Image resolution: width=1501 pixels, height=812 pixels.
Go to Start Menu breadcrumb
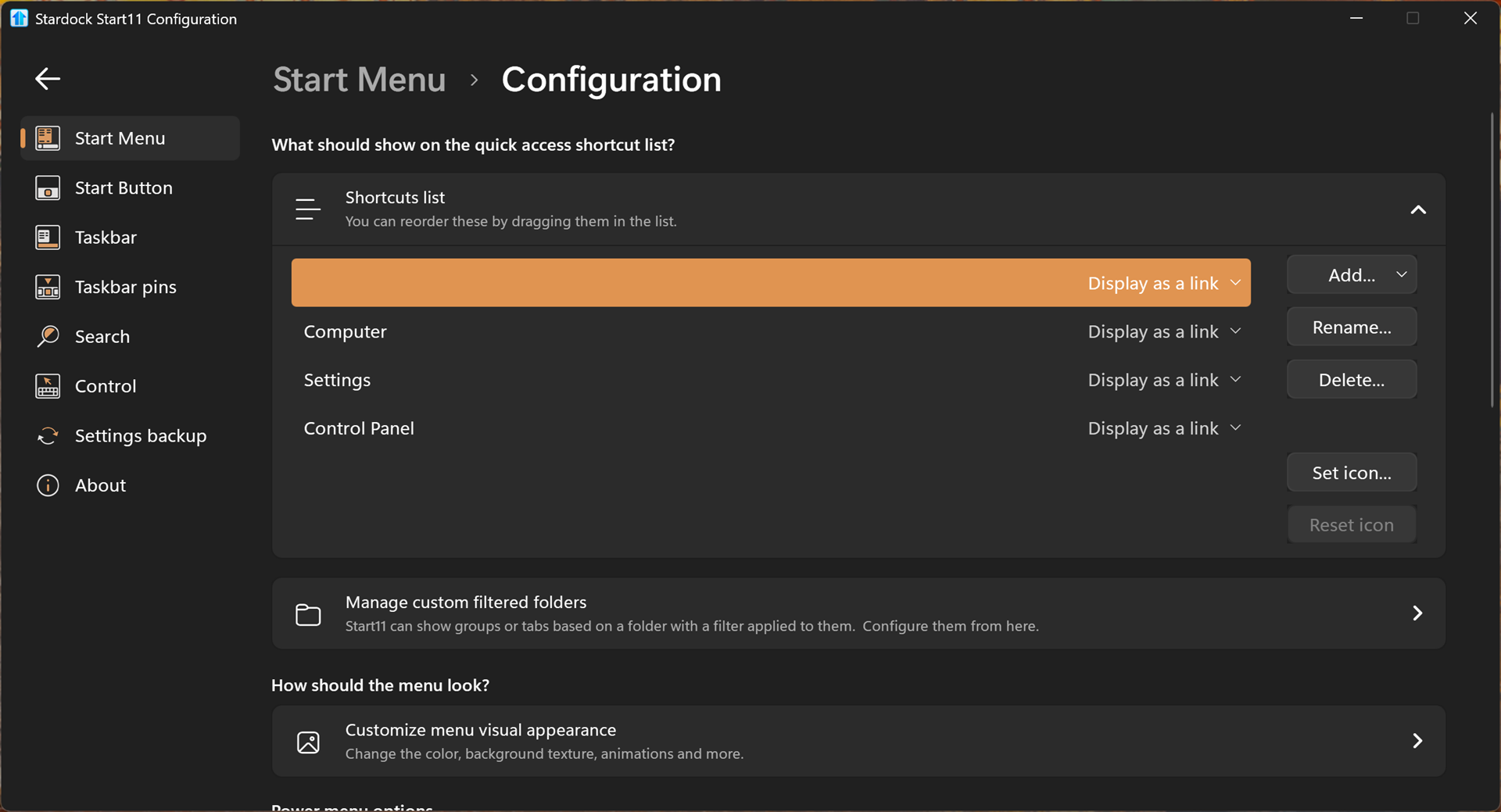coord(359,80)
